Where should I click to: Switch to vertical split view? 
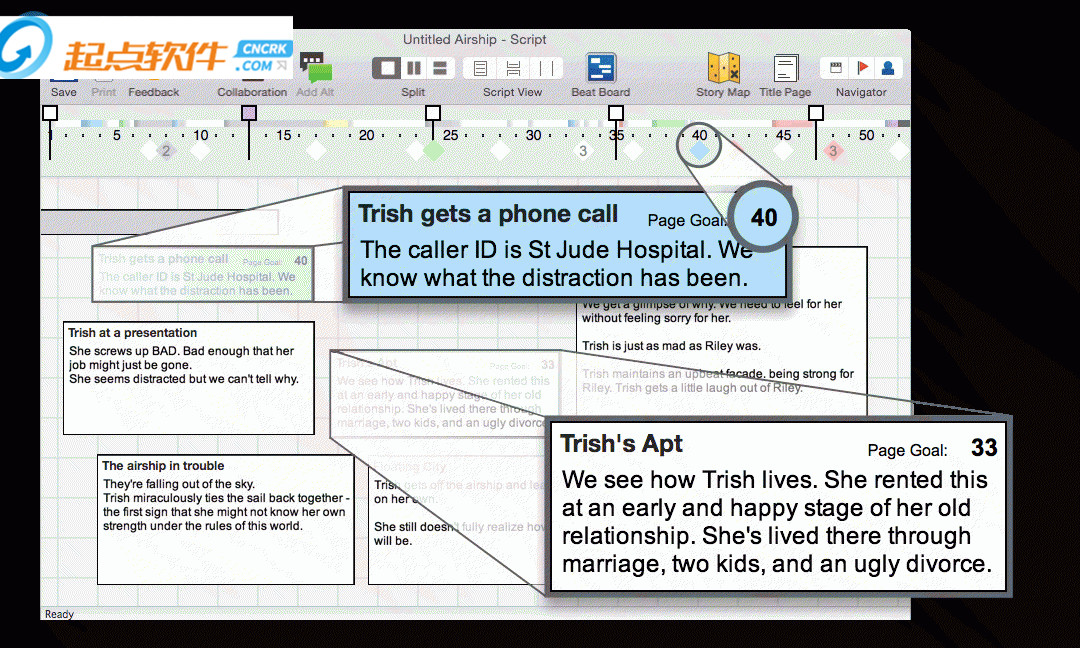pos(413,68)
